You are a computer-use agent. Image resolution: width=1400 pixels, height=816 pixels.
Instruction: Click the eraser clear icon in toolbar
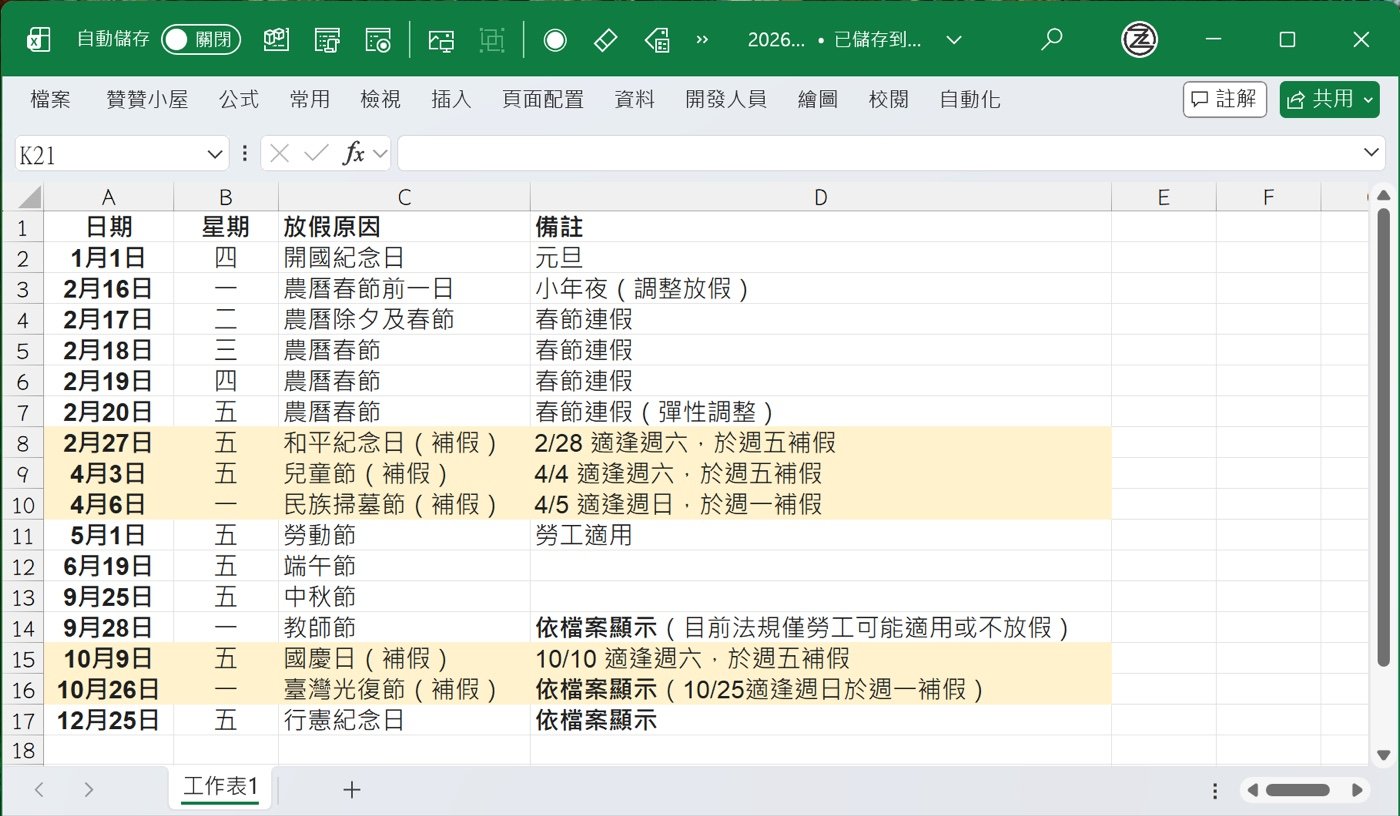click(x=606, y=40)
